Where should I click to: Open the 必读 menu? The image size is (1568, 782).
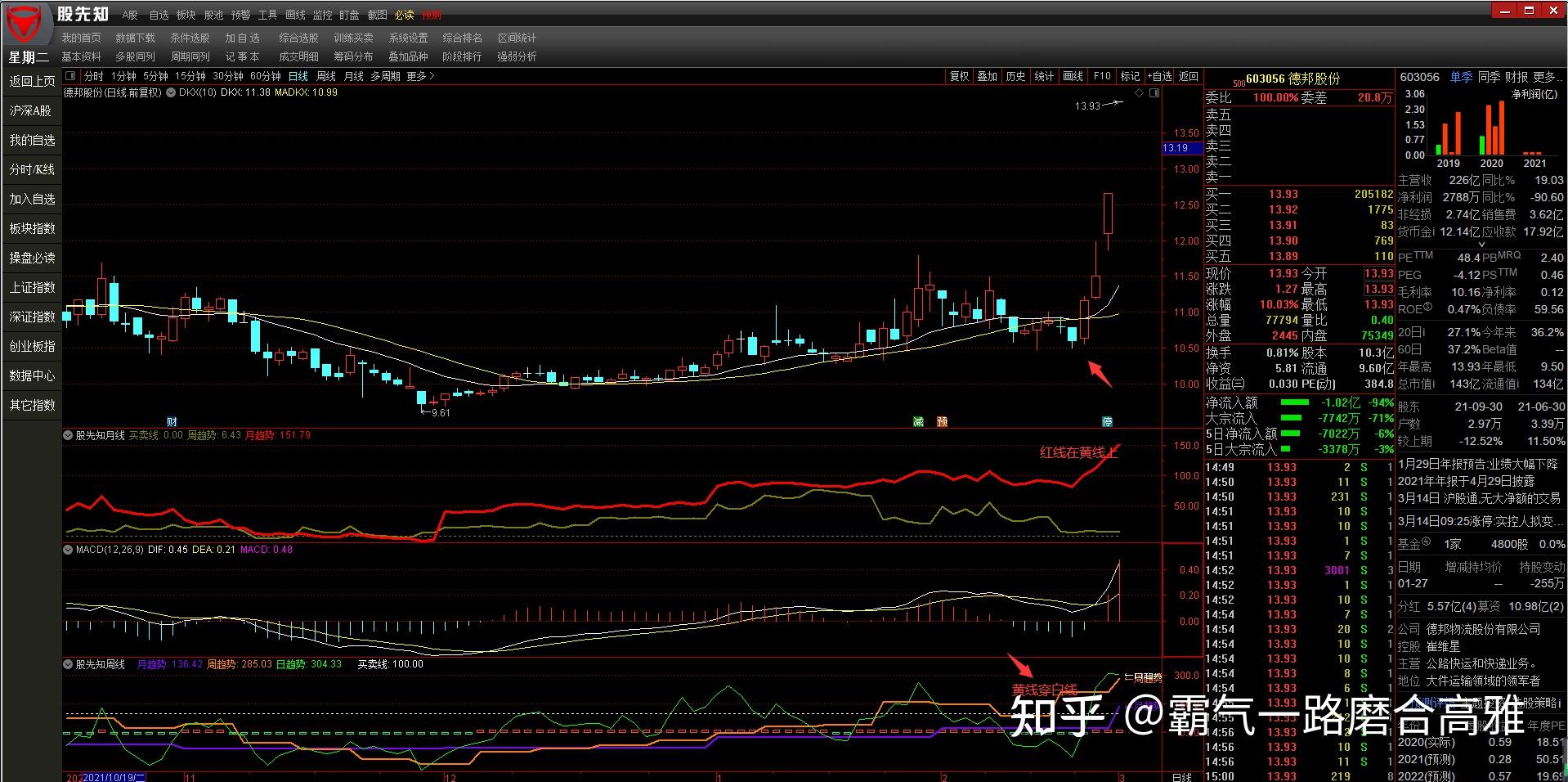(404, 15)
